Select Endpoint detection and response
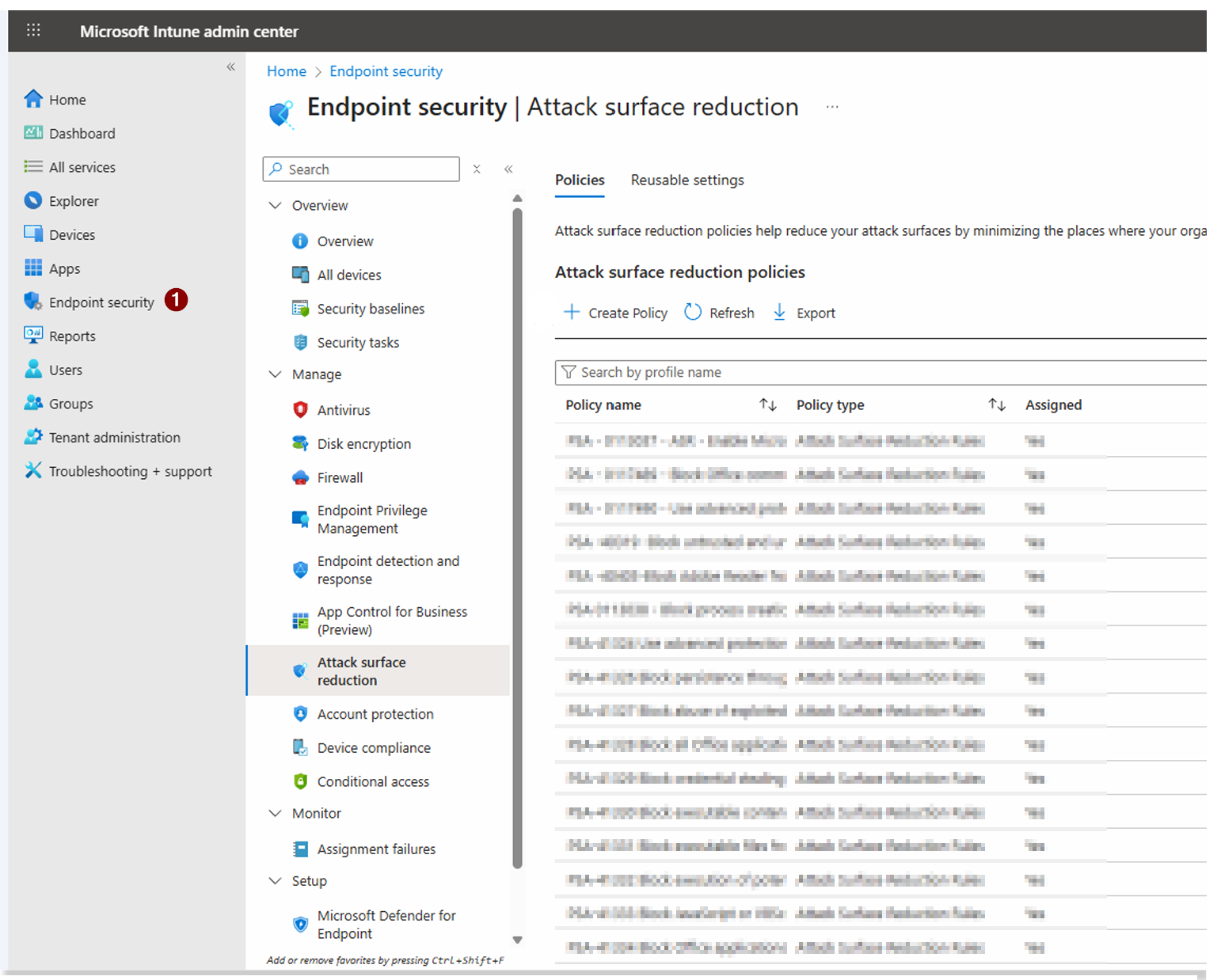This screenshot has height=980, width=1221. pyautogui.click(x=388, y=570)
